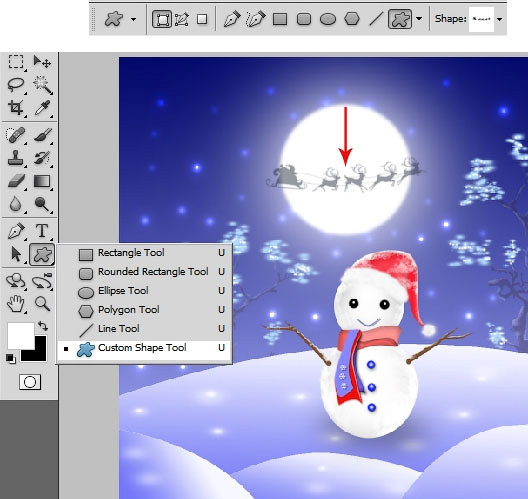Image resolution: width=528 pixels, height=499 pixels.
Task: Select the Eraser tool
Action: pyautogui.click(x=16, y=181)
